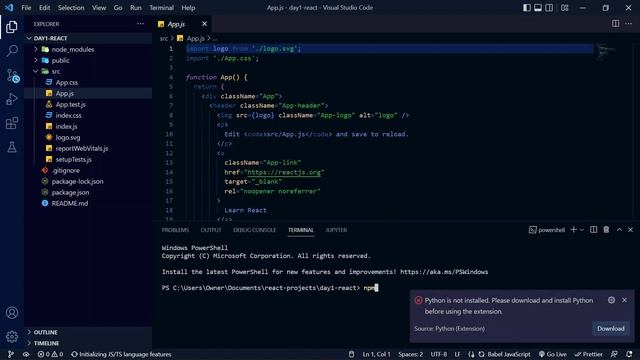Toggle Panel layout button
The height and width of the screenshot is (360, 640).
tap(538, 8)
